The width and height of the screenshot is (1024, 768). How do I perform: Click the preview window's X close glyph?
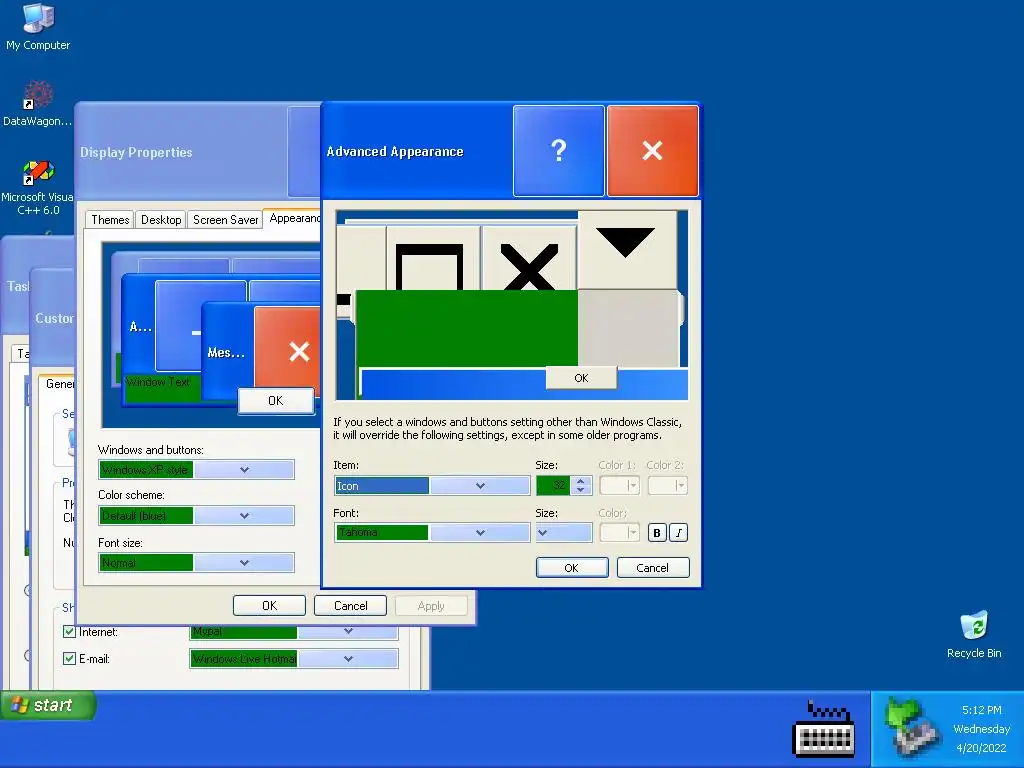pyautogui.click(x=529, y=266)
